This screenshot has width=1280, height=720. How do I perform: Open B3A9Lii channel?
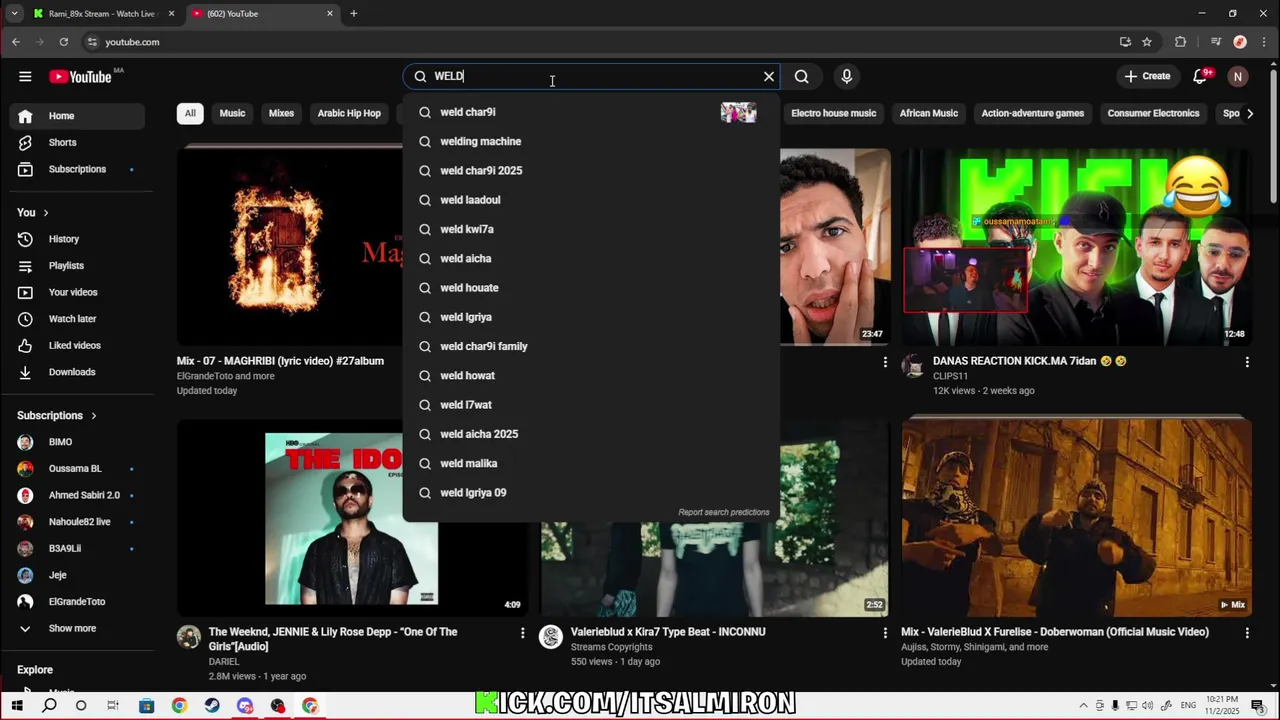[78, 549]
